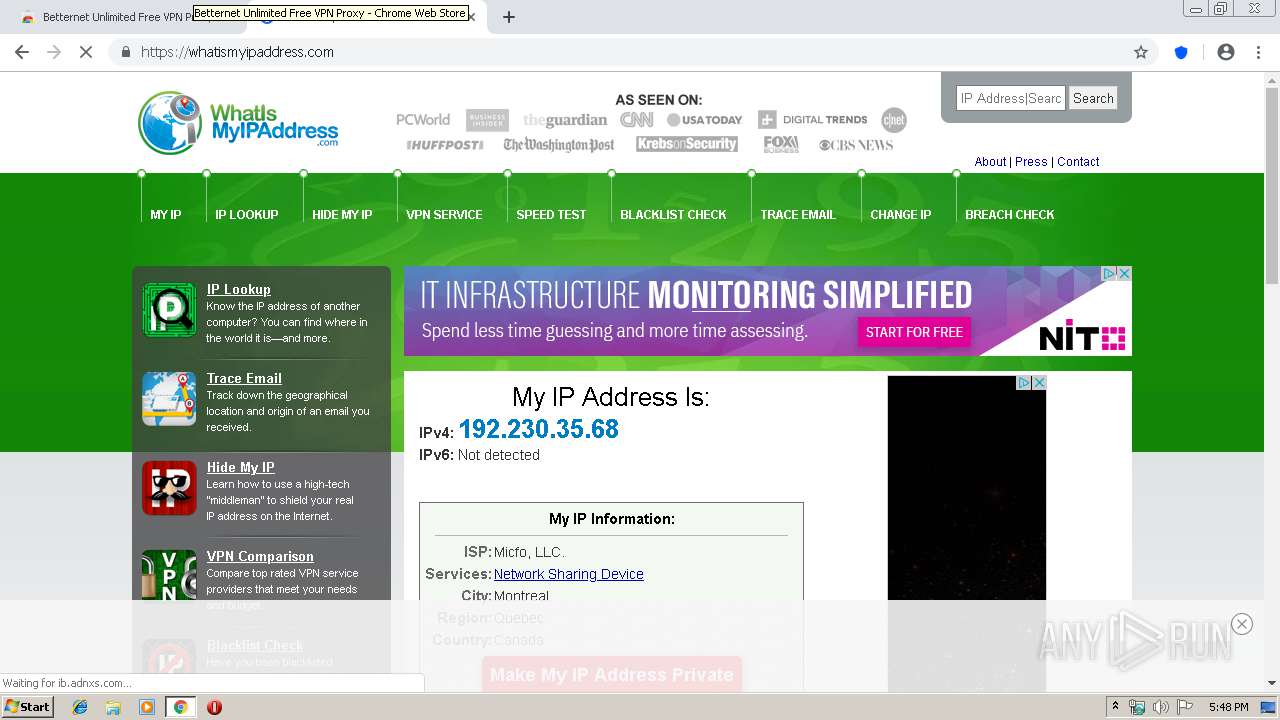The width and height of the screenshot is (1280, 720).
Task: Bookmark this page with the star icon
Action: pos(1141,52)
